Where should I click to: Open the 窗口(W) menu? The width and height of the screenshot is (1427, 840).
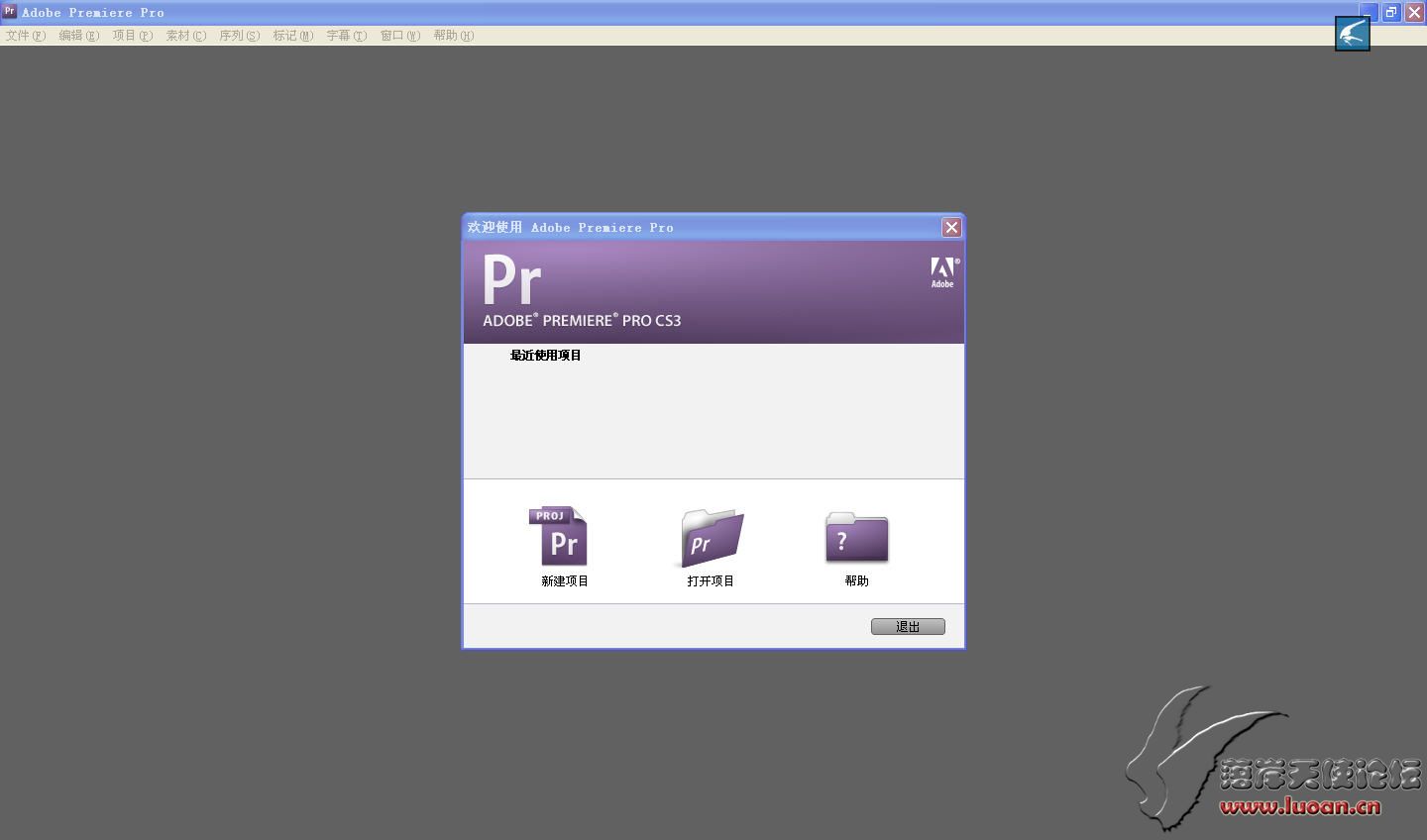[x=400, y=36]
